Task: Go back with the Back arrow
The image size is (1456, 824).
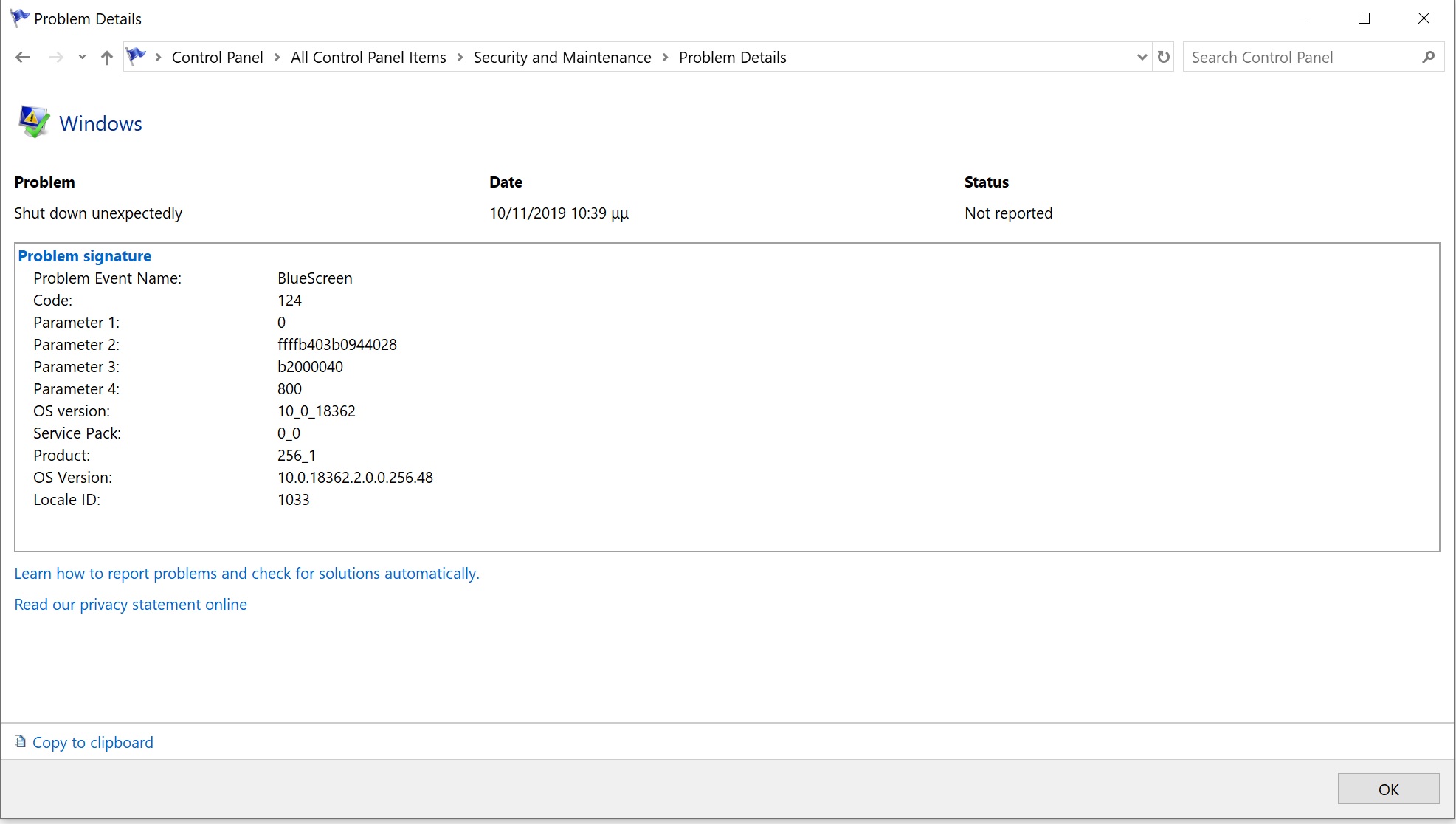Action: tap(23, 58)
